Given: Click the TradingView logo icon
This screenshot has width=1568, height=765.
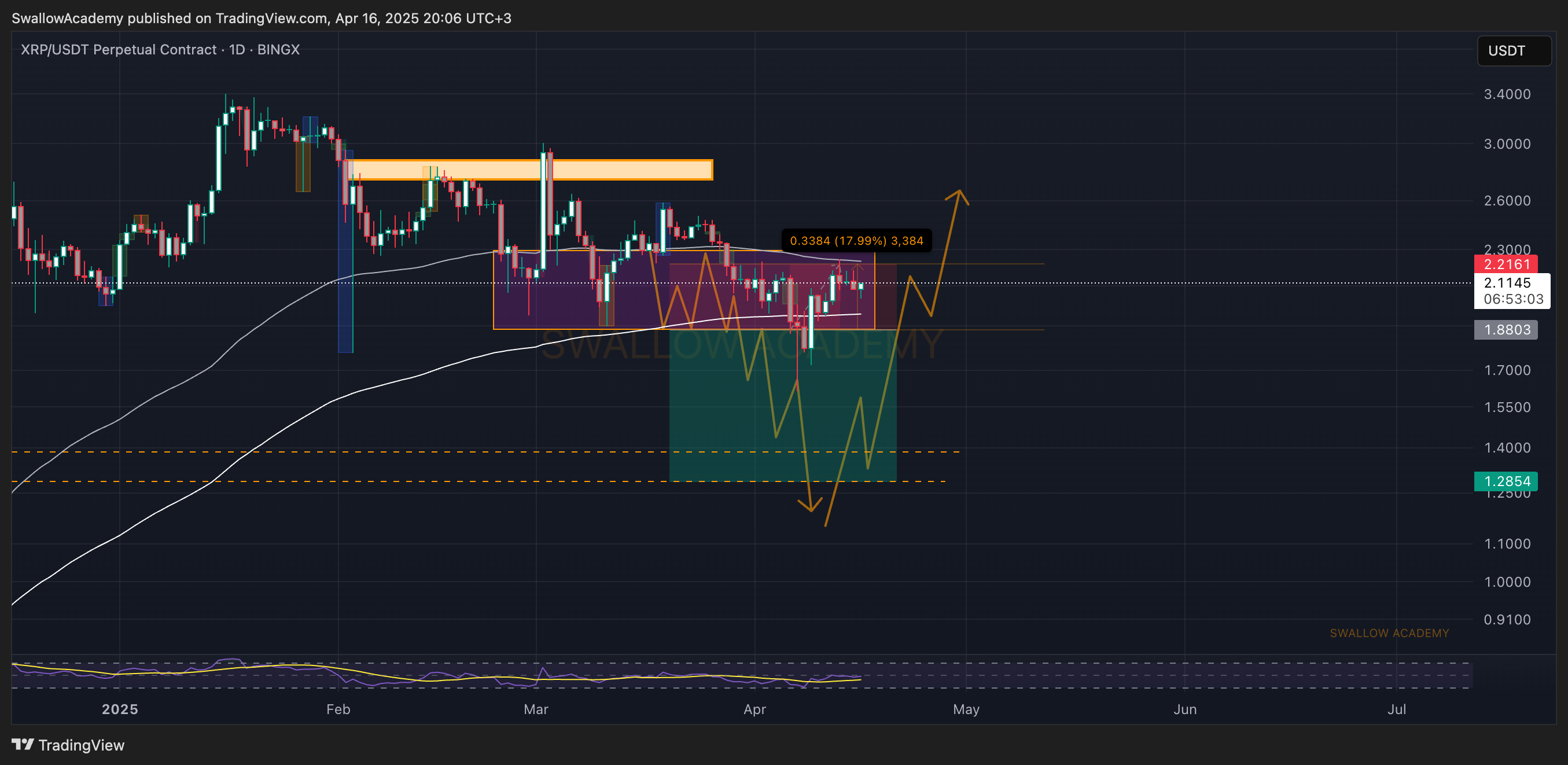Looking at the screenshot, I should click(x=23, y=744).
